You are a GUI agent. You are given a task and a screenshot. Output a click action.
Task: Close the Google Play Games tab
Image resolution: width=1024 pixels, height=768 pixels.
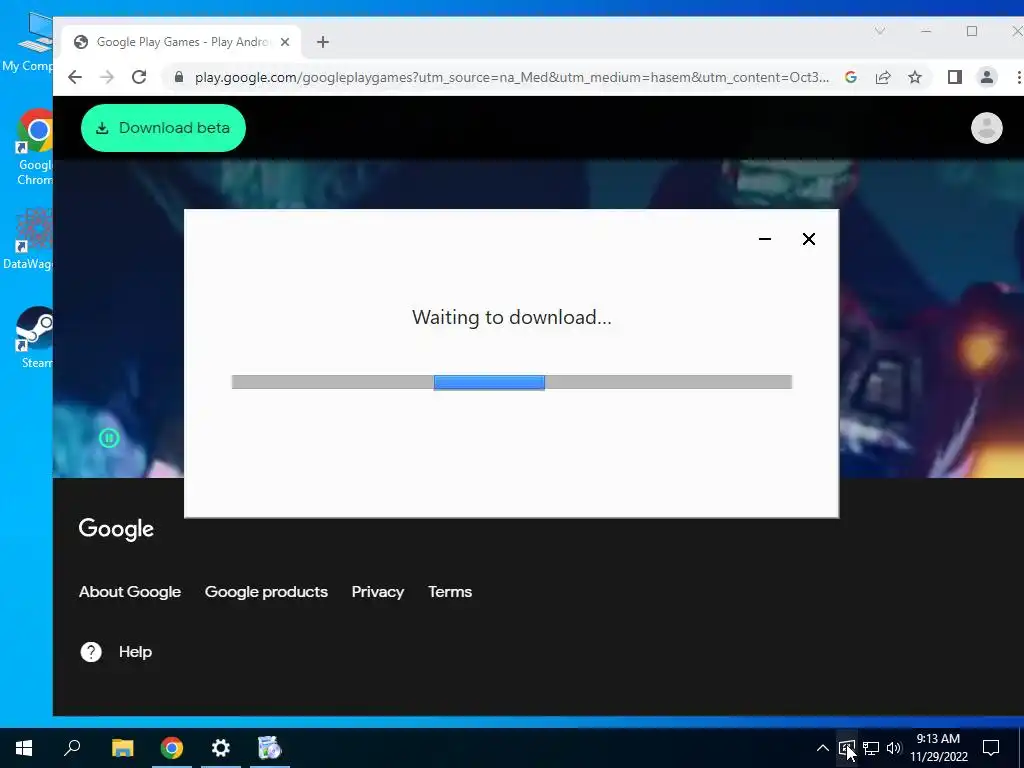(x=285, y=42)
